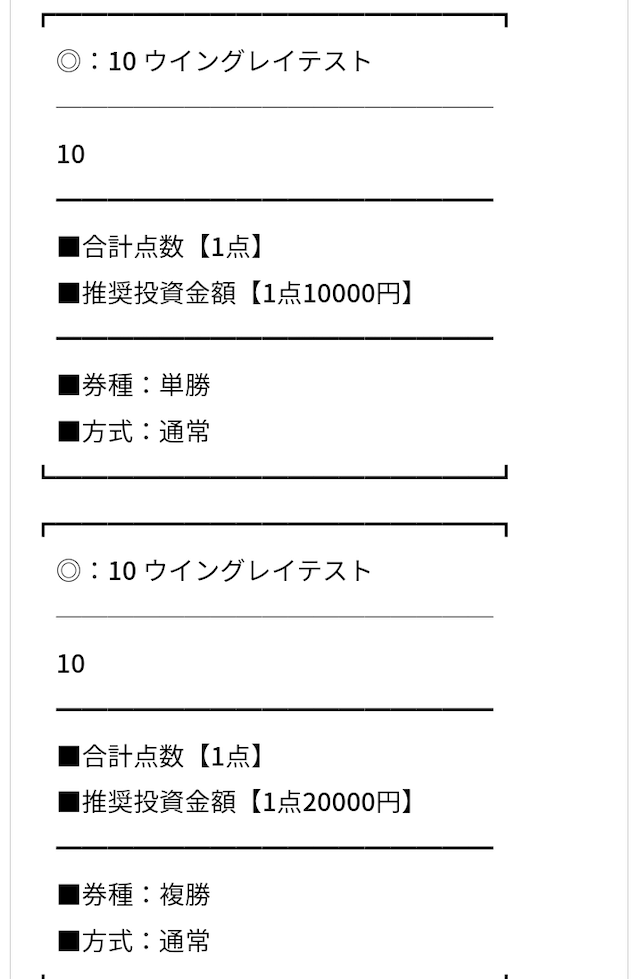Click the ■ bullet beside 券種：複勝

[68, 895]
